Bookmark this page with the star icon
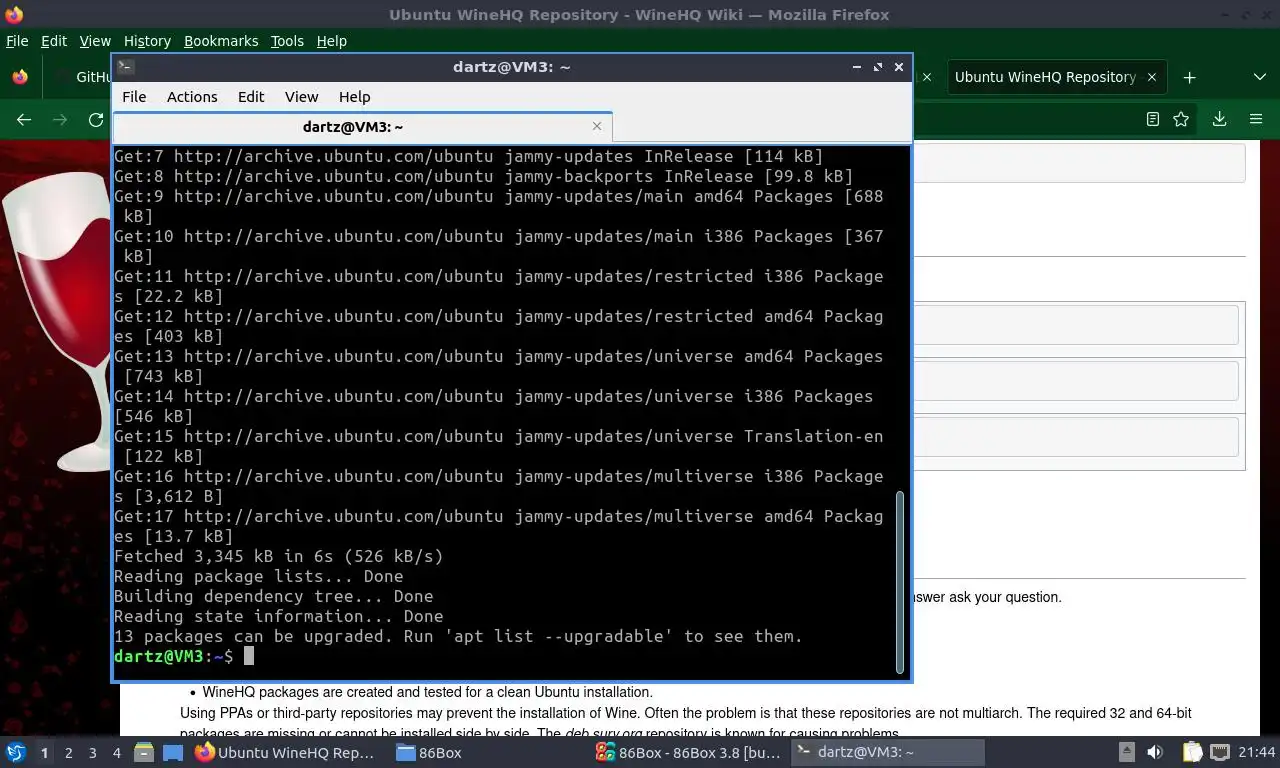The image size is (1280, 768). pos(1181,119)
